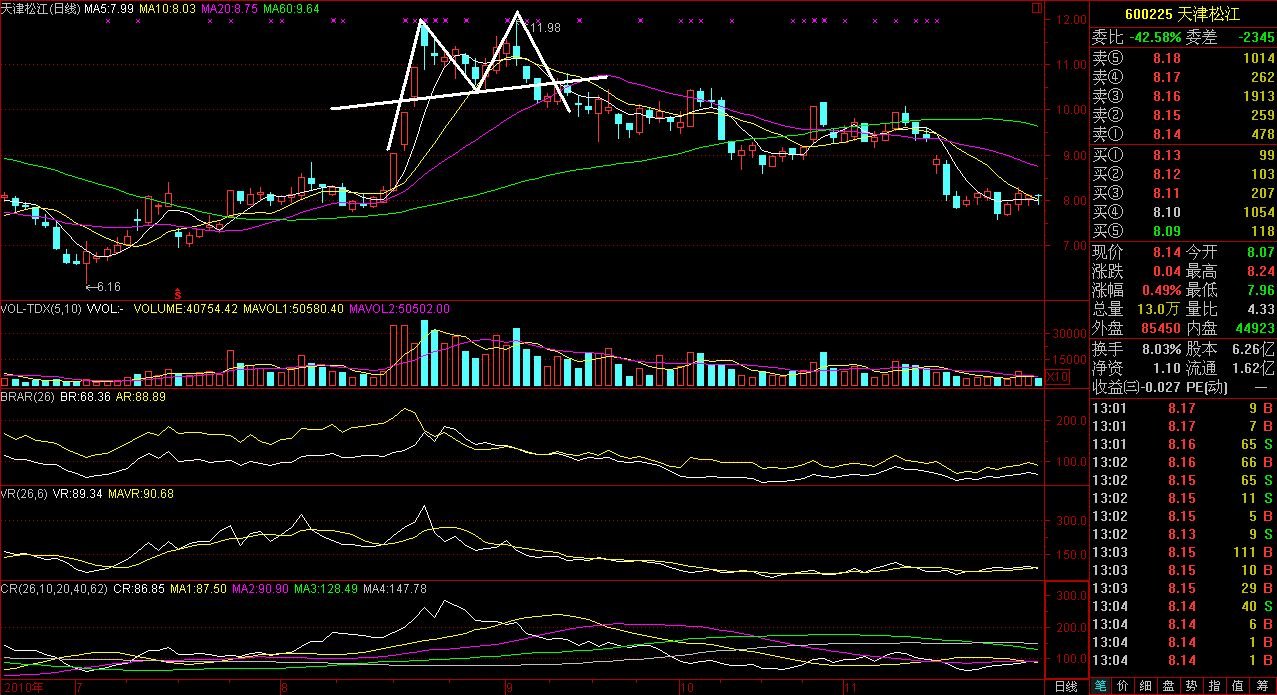Click the 委比 value -42.58%
Image resolution: width=1277 pixels, height=695 pixels.
tap(1155, 37)
